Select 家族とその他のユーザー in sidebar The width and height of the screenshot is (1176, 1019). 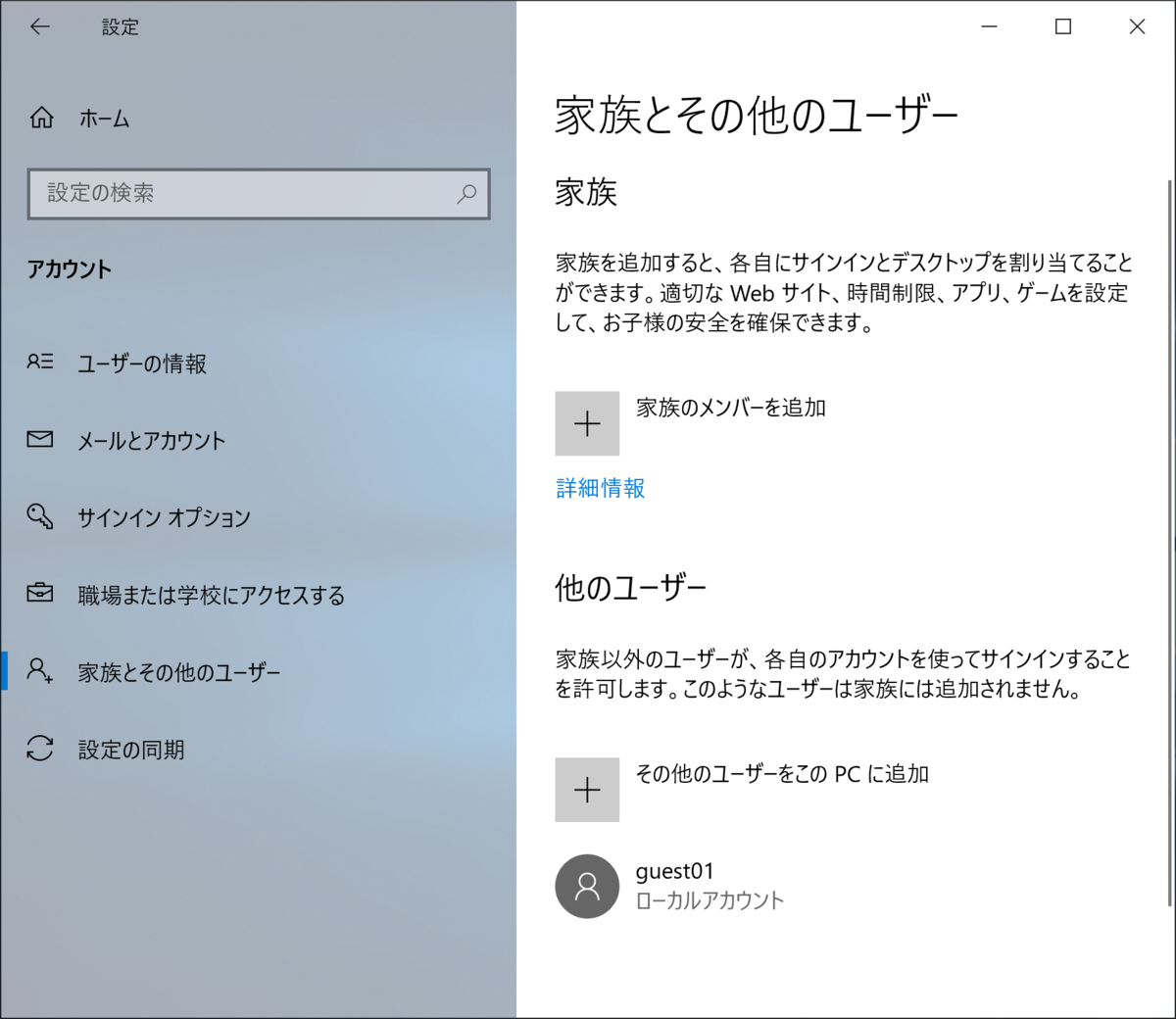(178, 671)
